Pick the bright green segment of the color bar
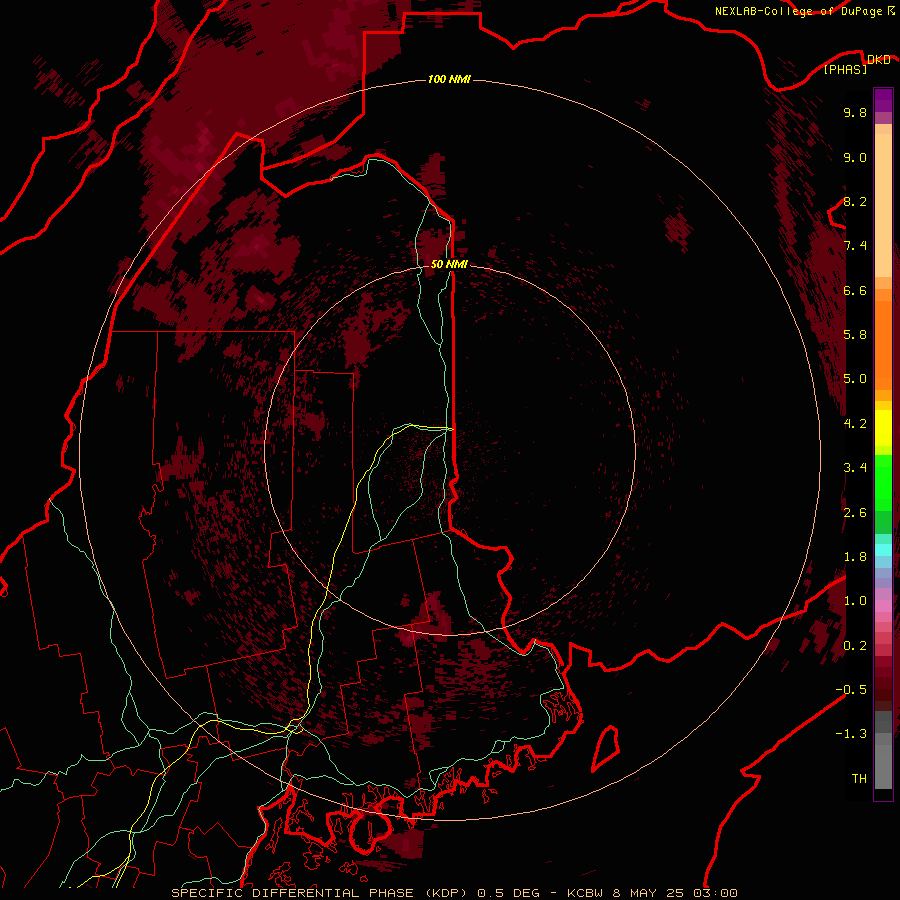The width and height of the screenshot is (900, 900). (883, 483)
